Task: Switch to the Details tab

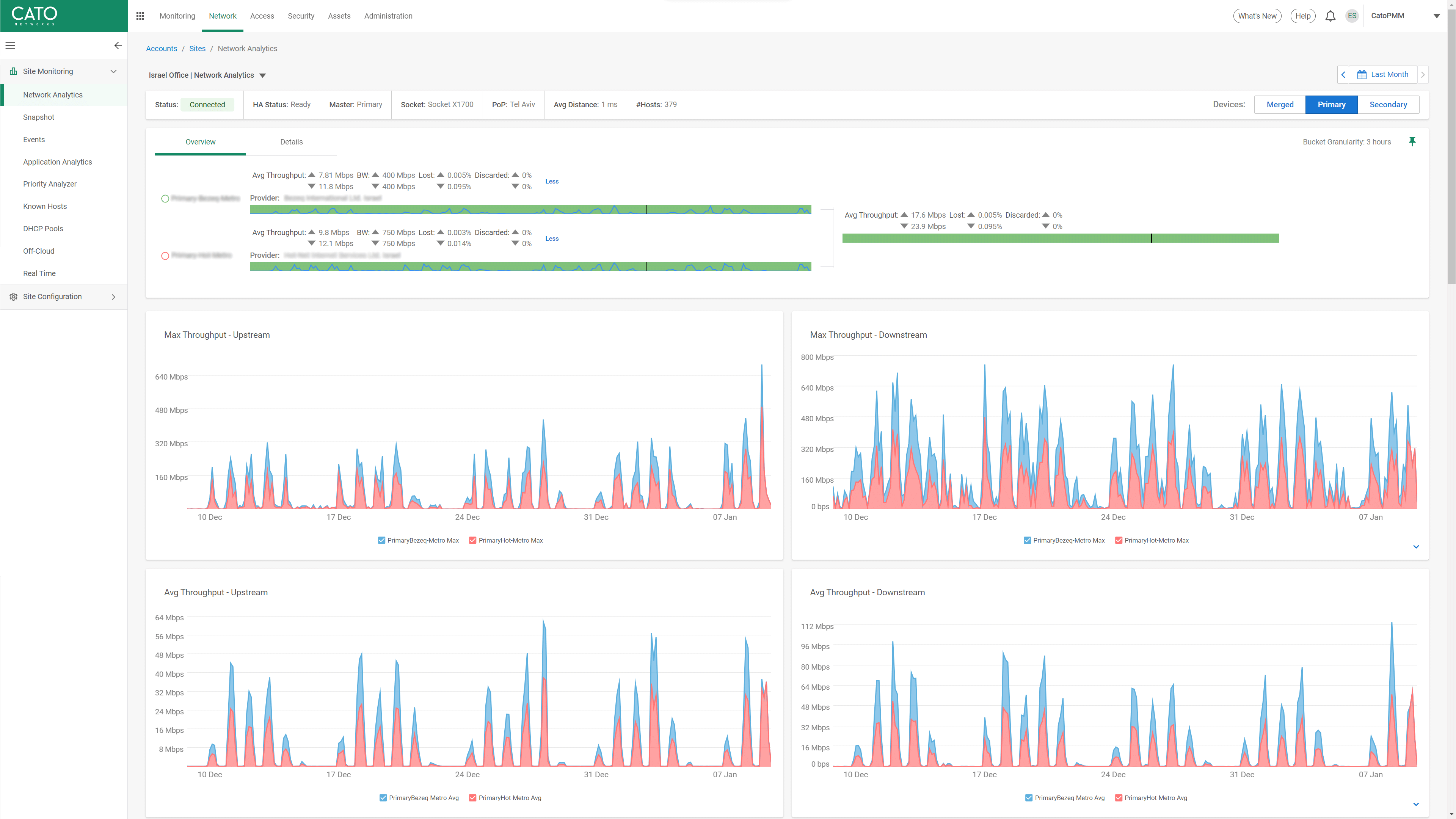Action: coord(291,142)
